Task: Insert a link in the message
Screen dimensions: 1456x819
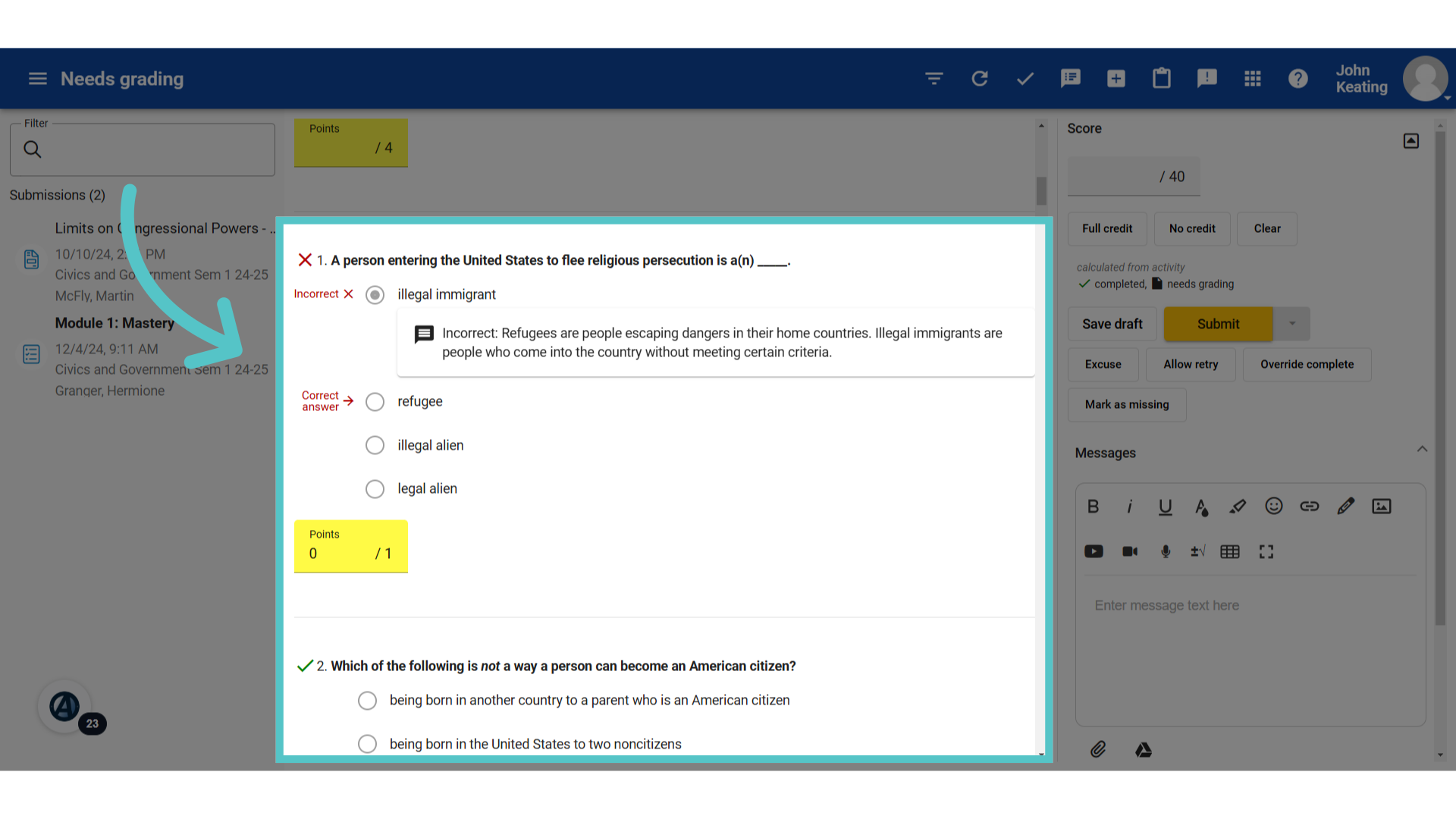Action: (x=1310, y=507)
